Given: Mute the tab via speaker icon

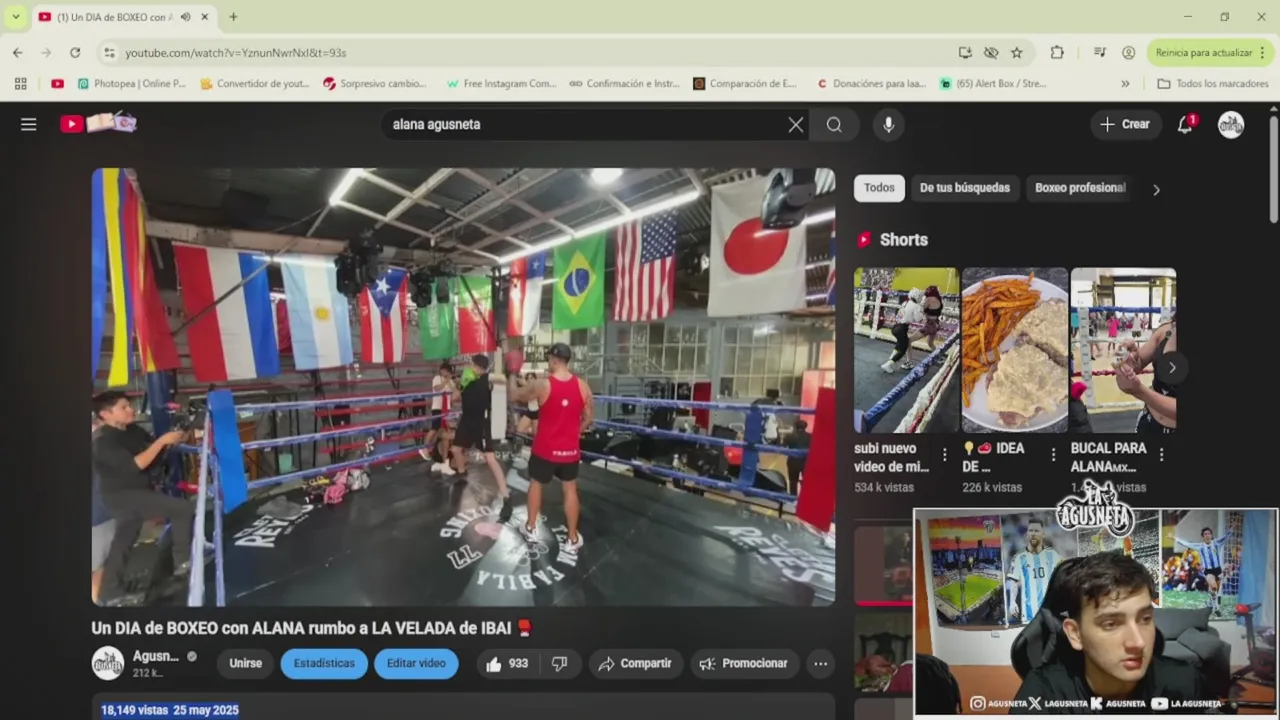Looking at the screenshot, I should coord(185,17).
